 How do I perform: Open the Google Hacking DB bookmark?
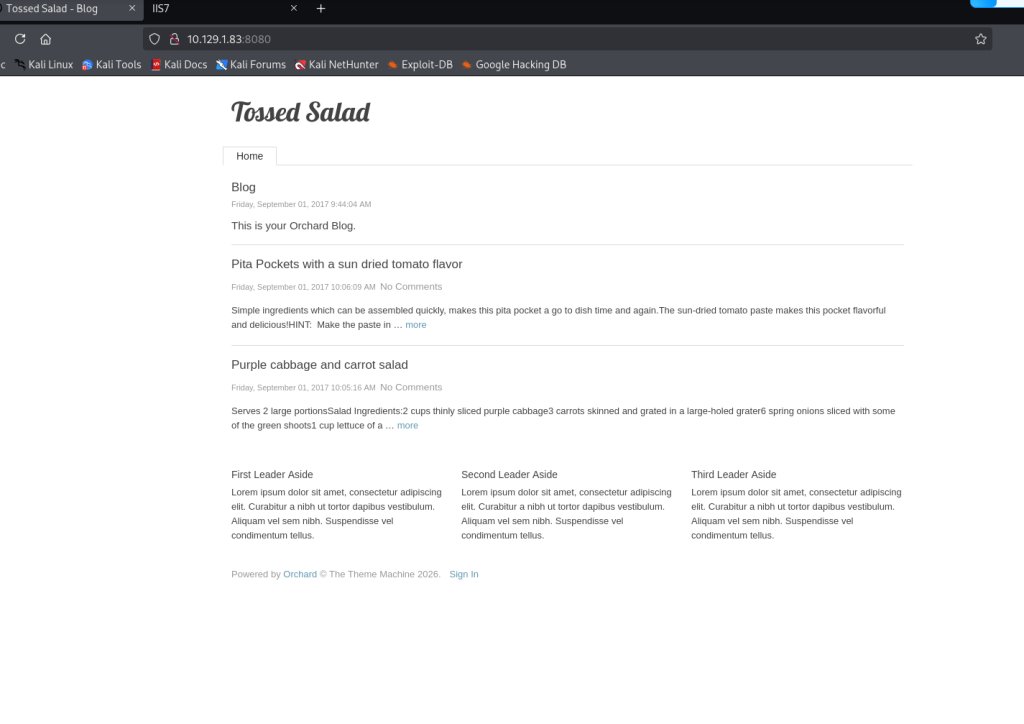514,65
